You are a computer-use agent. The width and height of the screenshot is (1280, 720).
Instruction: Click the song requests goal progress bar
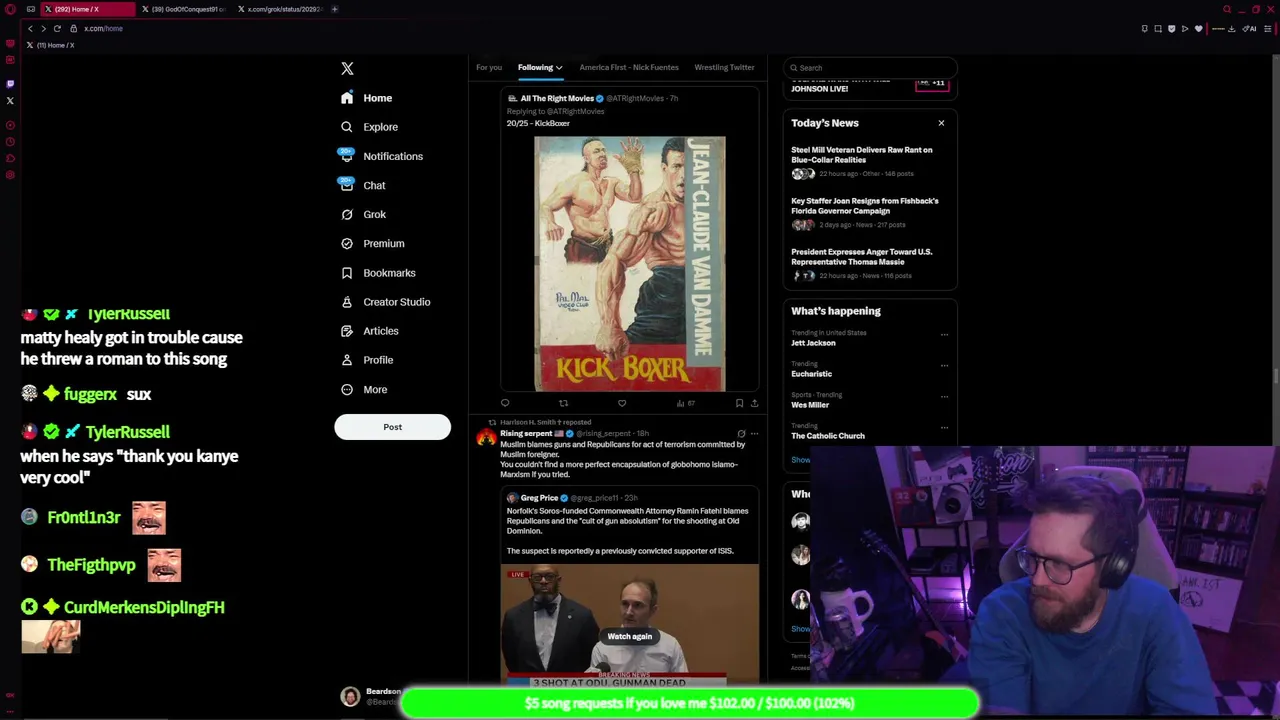[689, 703]
